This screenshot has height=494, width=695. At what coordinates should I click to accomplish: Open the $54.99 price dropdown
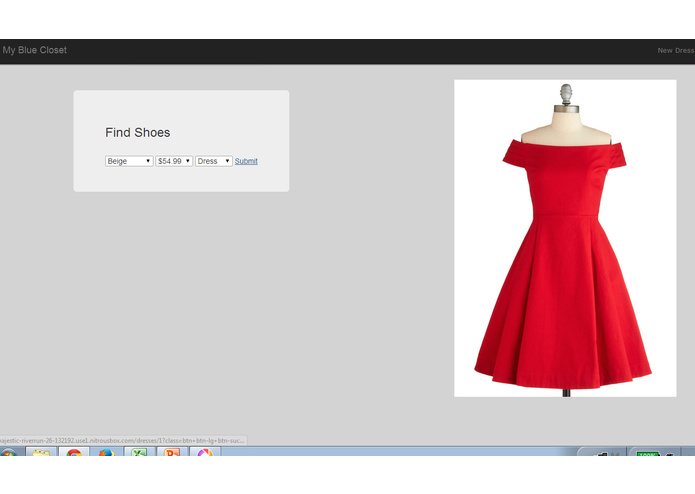174,161
